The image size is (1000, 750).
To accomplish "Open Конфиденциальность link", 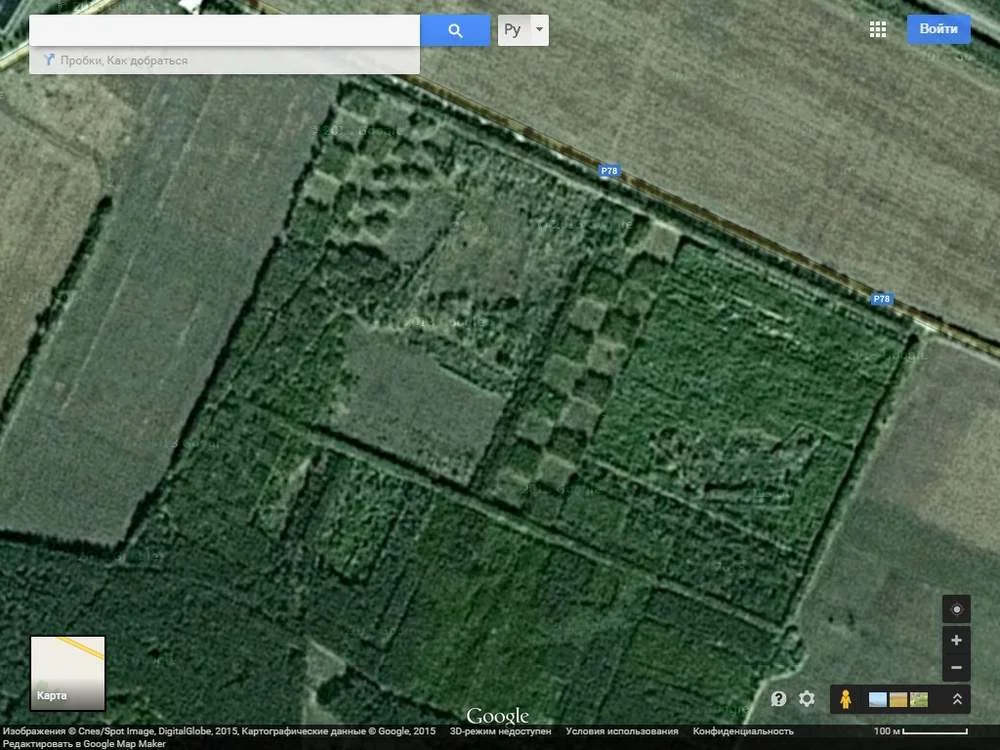I will 743,732.
